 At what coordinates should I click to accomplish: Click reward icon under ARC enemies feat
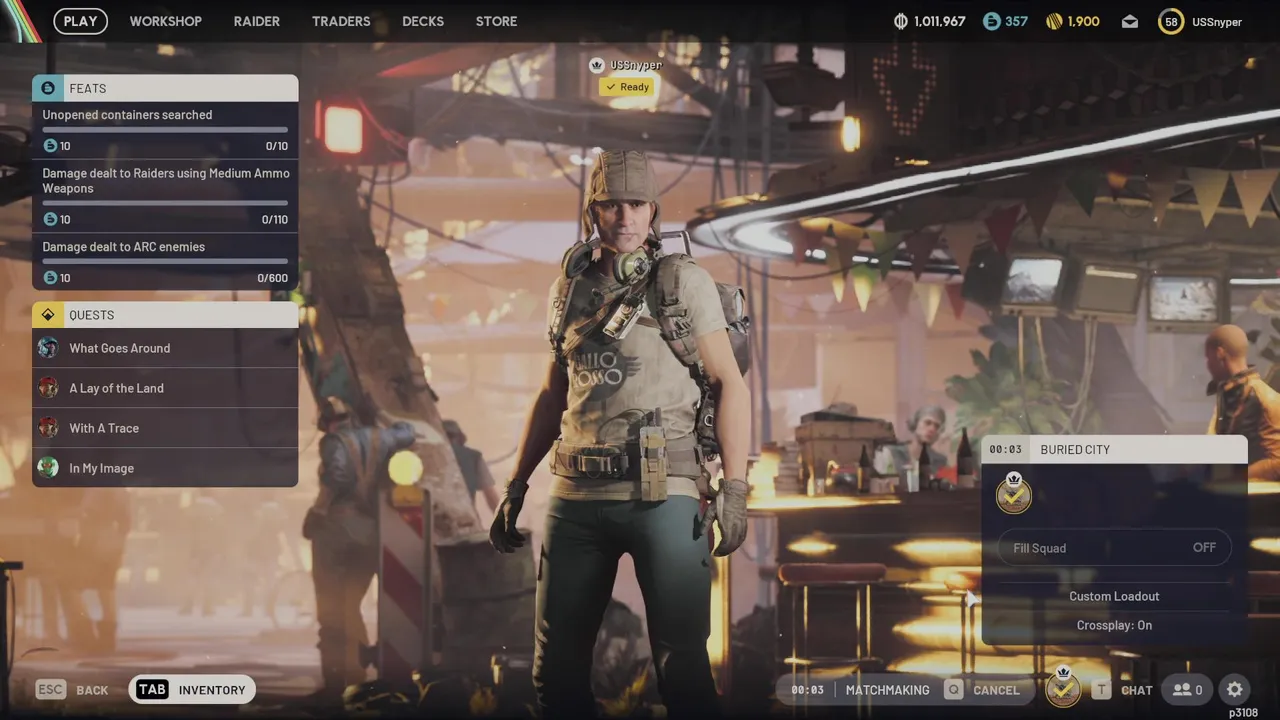(x=50, y=278)
